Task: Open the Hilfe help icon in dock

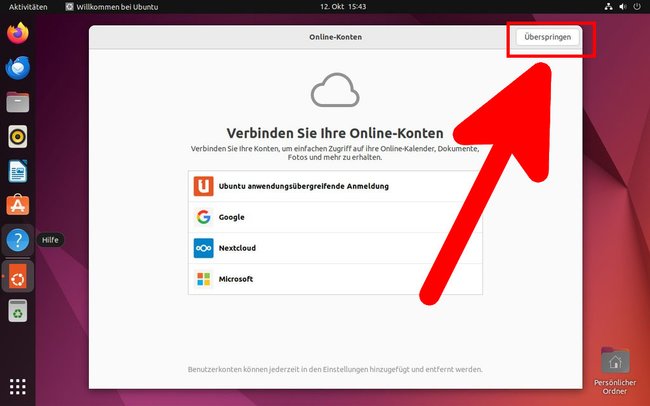Action: click(x=17, y=240)
